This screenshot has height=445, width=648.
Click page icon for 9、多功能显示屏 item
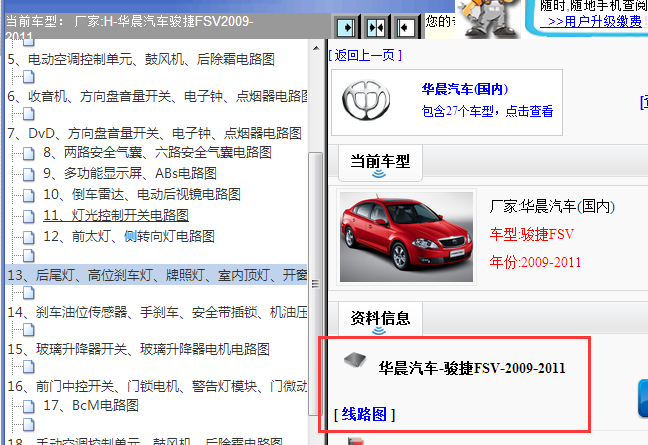tap(29, 174)
